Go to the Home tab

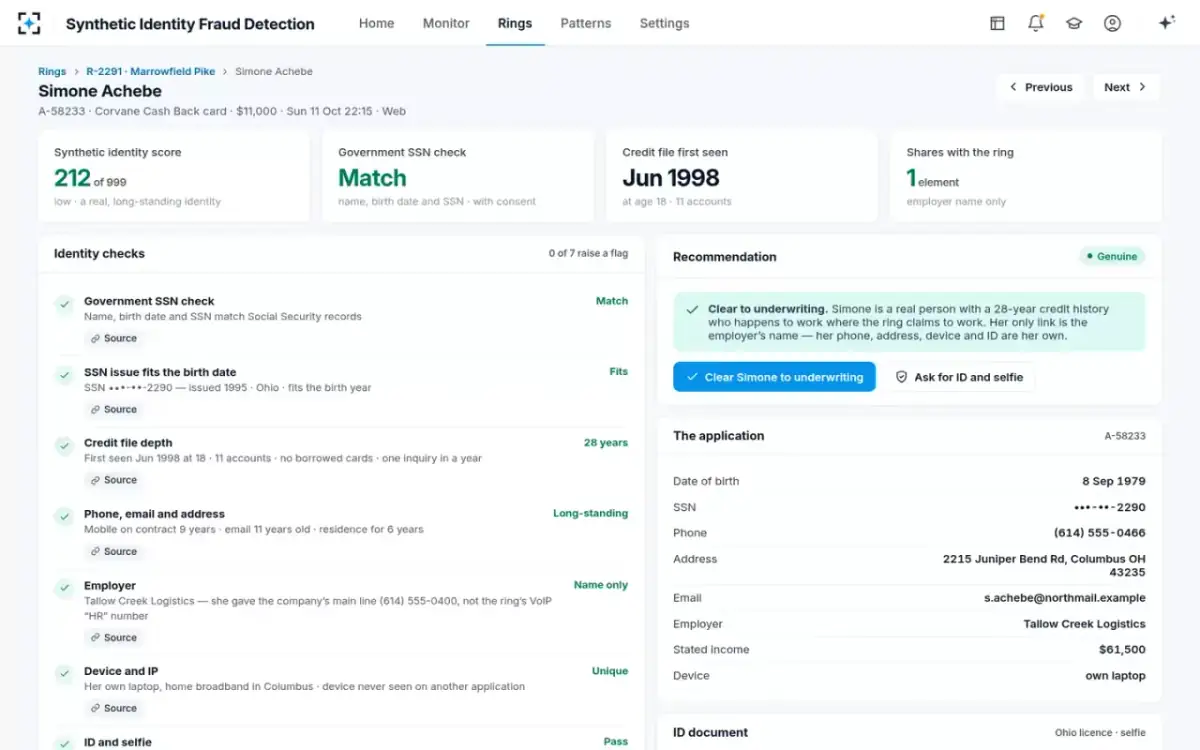click(x=376, y=23)
